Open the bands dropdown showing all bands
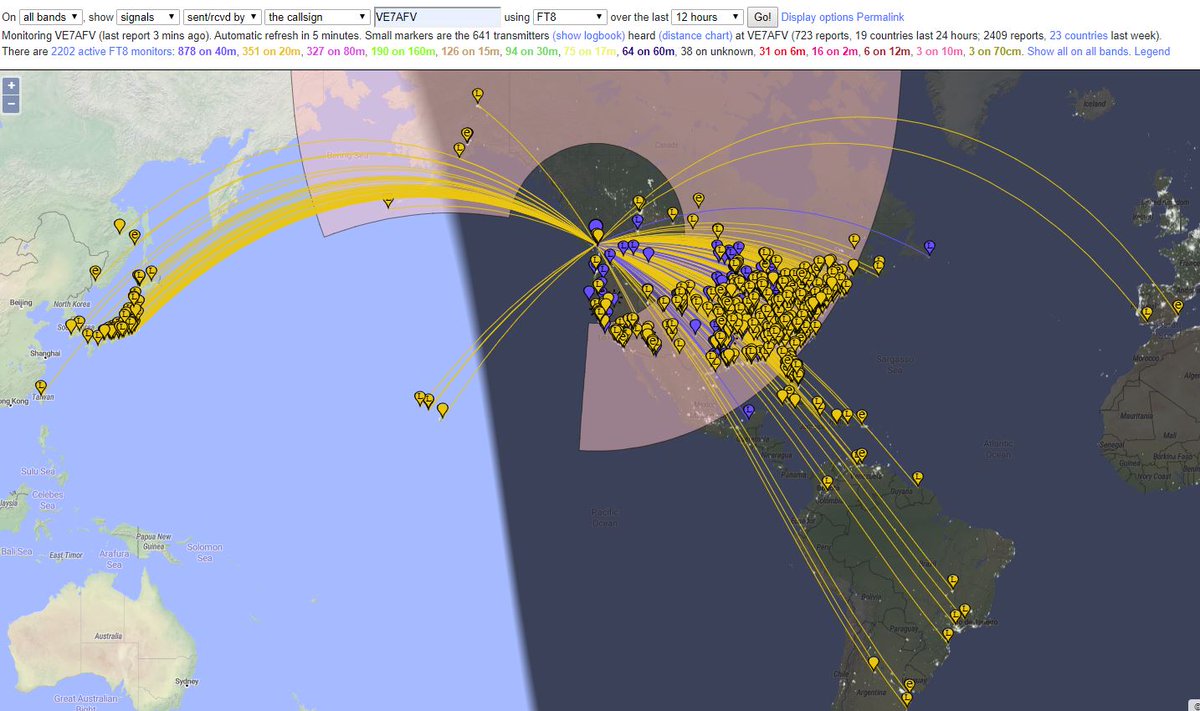1200x711 pixels. pyautogui.click(x=50, y=18)
